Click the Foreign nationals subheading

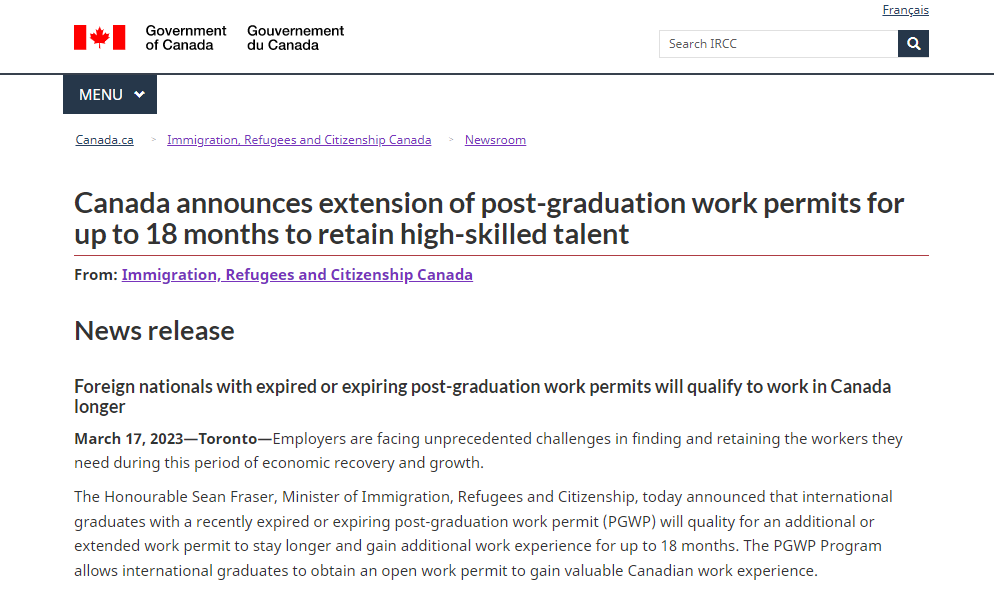click(x=482, y=396)
